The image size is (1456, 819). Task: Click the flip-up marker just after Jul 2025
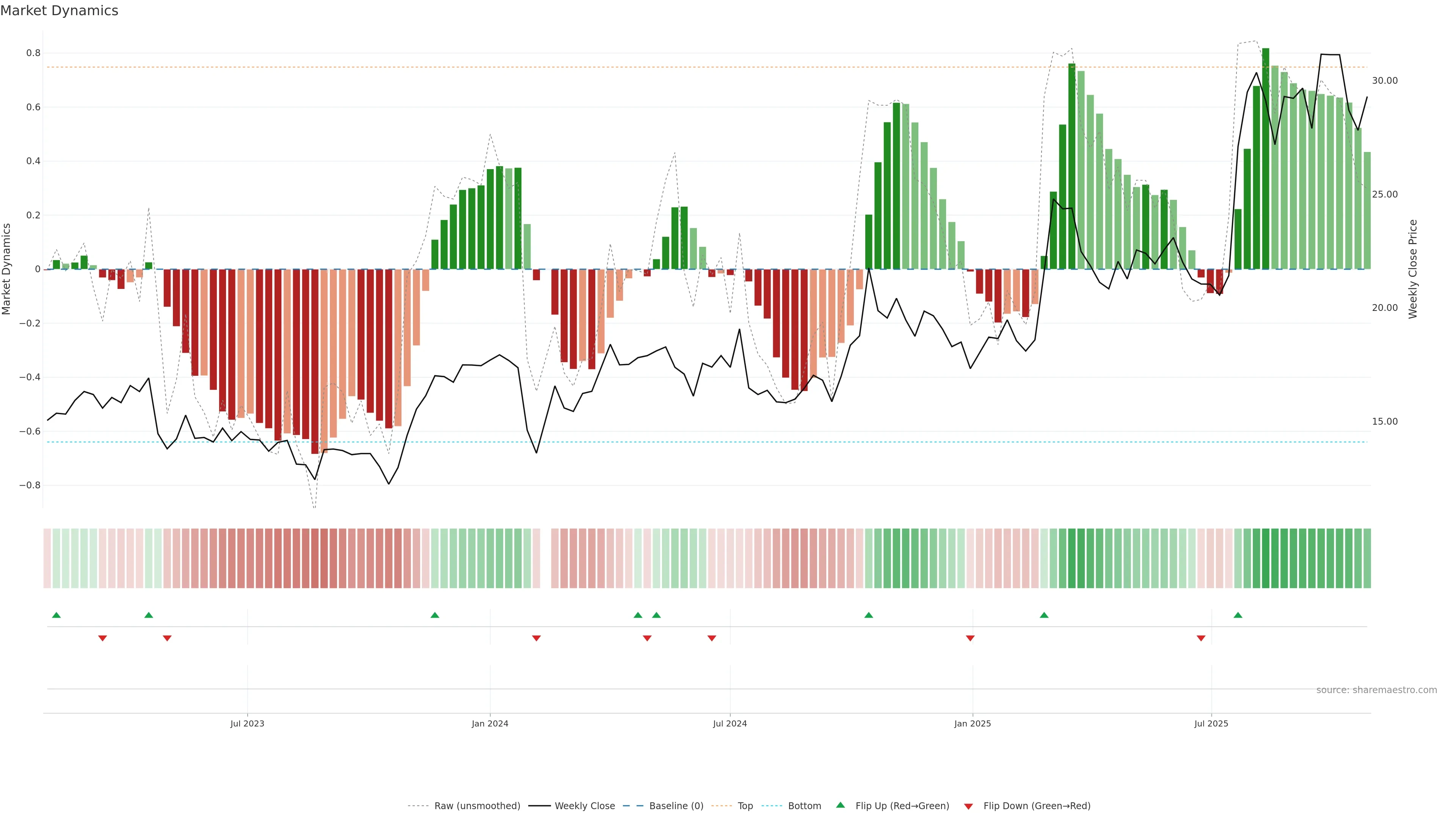(x=1238, y=615)
